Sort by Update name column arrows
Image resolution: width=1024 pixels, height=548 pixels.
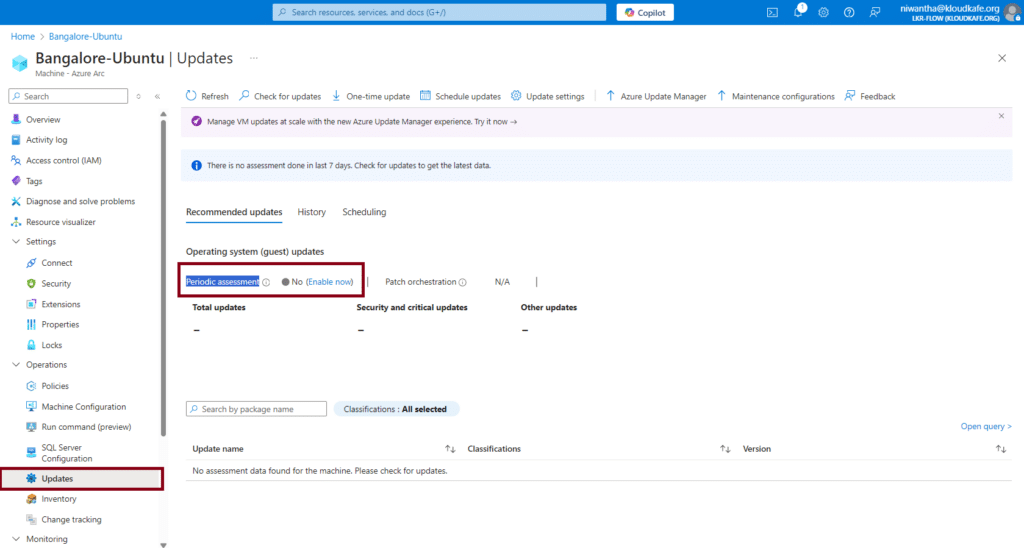tap(450, 449)
